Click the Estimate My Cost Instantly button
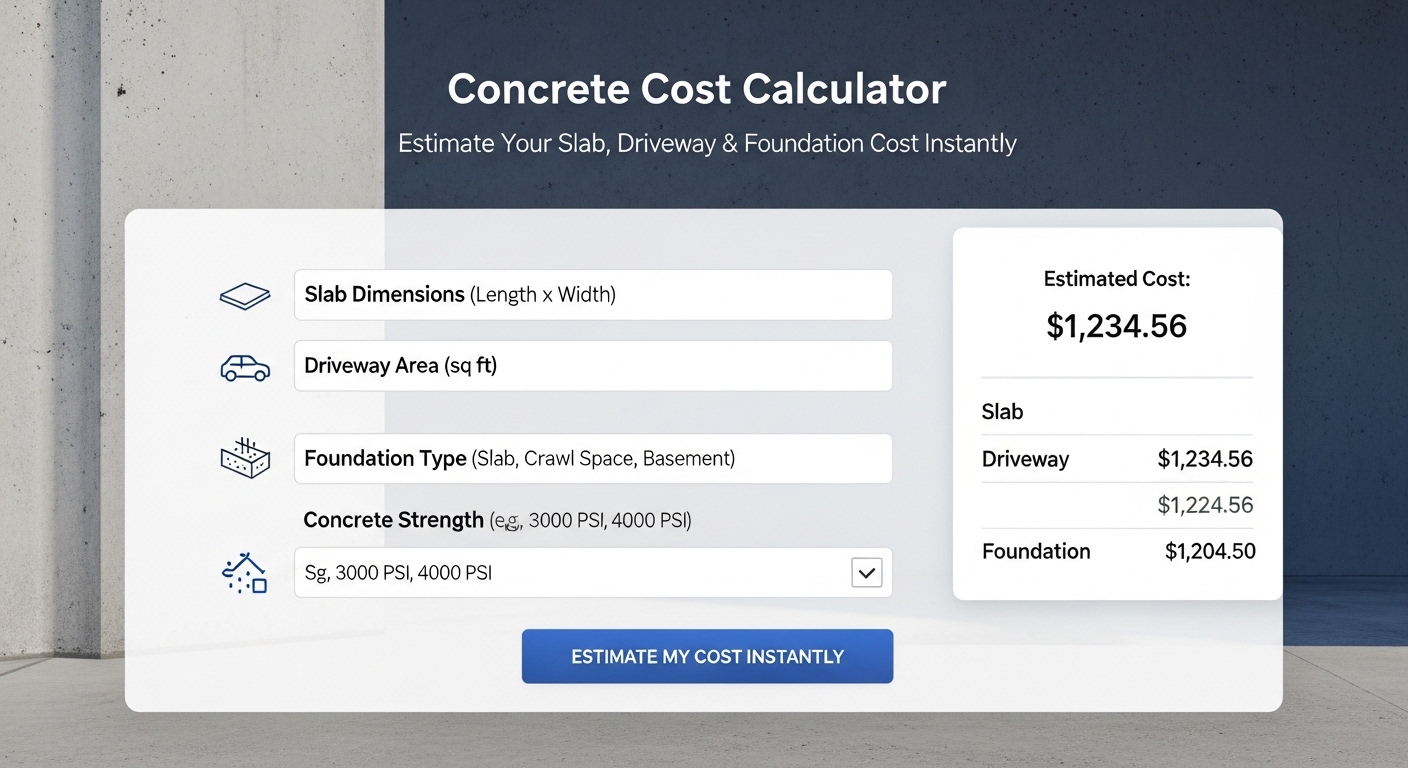1408x768 pixels. [707, 656]
